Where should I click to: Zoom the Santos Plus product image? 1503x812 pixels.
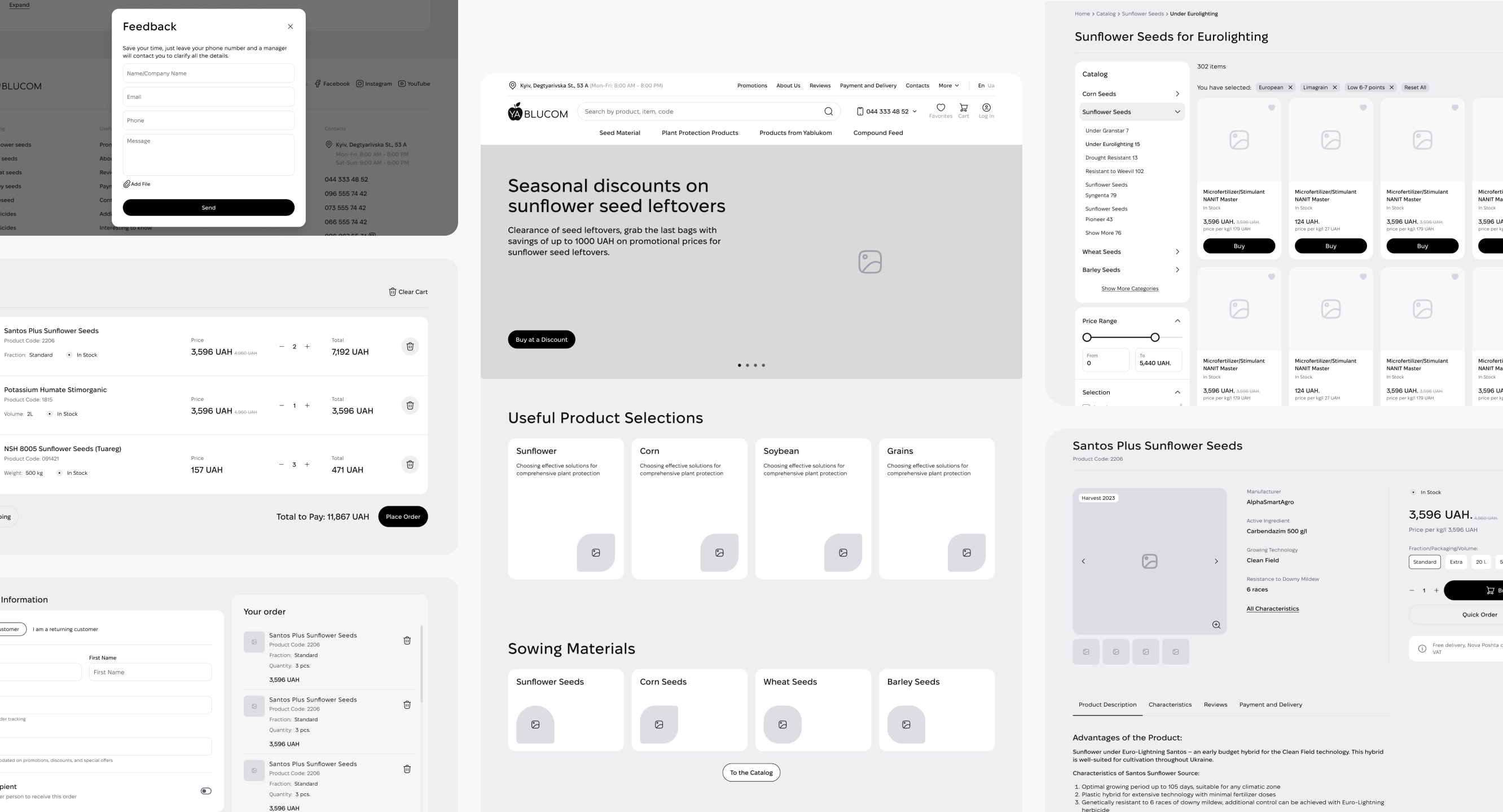(1216, 625)
